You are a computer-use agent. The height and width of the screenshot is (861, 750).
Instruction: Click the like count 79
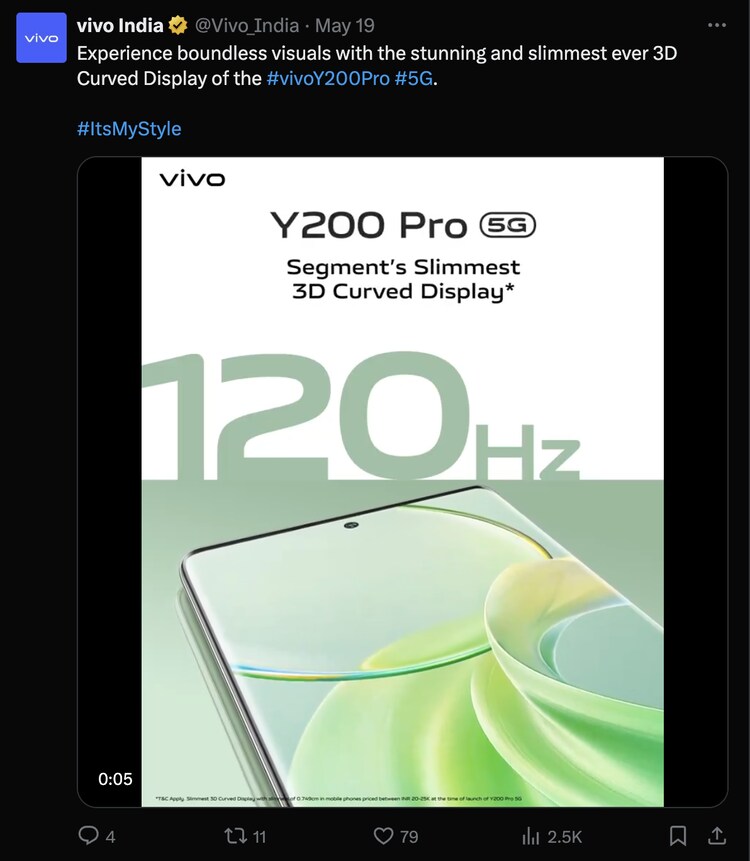[x=408, y=837]
